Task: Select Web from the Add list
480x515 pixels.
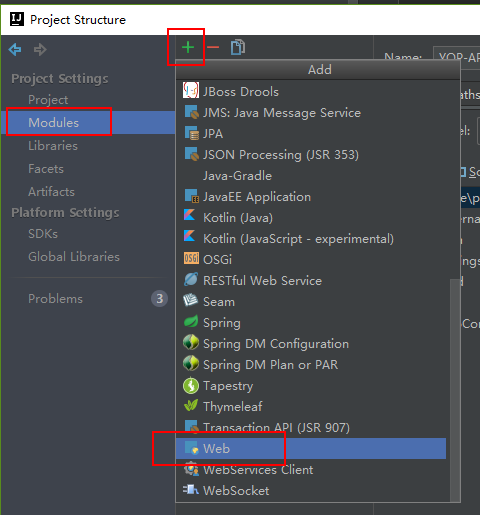Action: coord(311,448)
